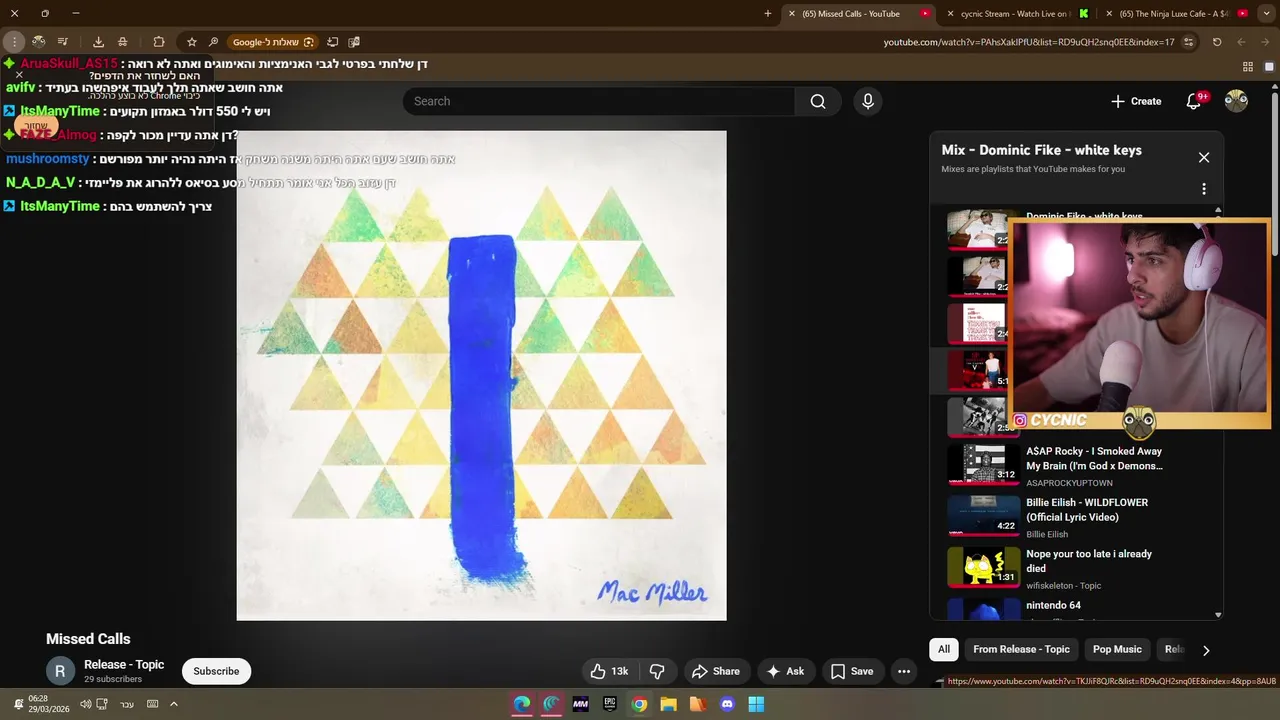Click the 'Missed Calls' video title

pos(88,639)
